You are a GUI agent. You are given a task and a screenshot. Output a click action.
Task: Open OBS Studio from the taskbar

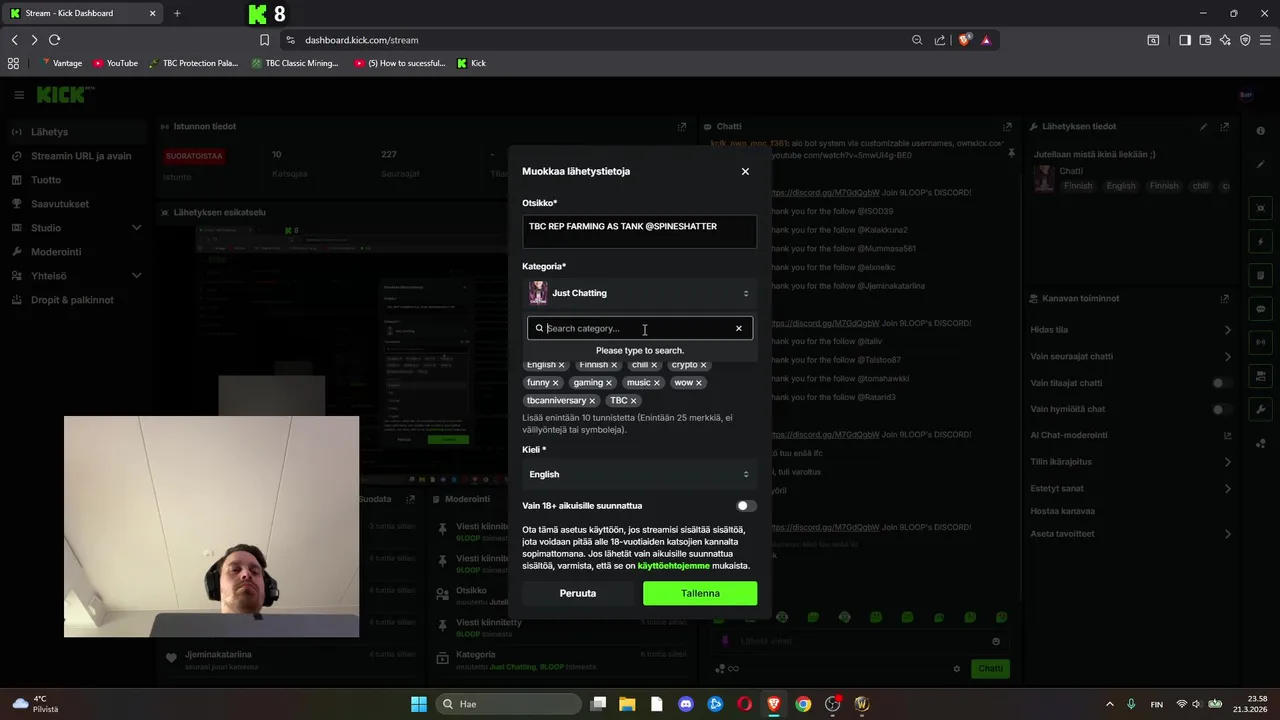click(833, 704)
